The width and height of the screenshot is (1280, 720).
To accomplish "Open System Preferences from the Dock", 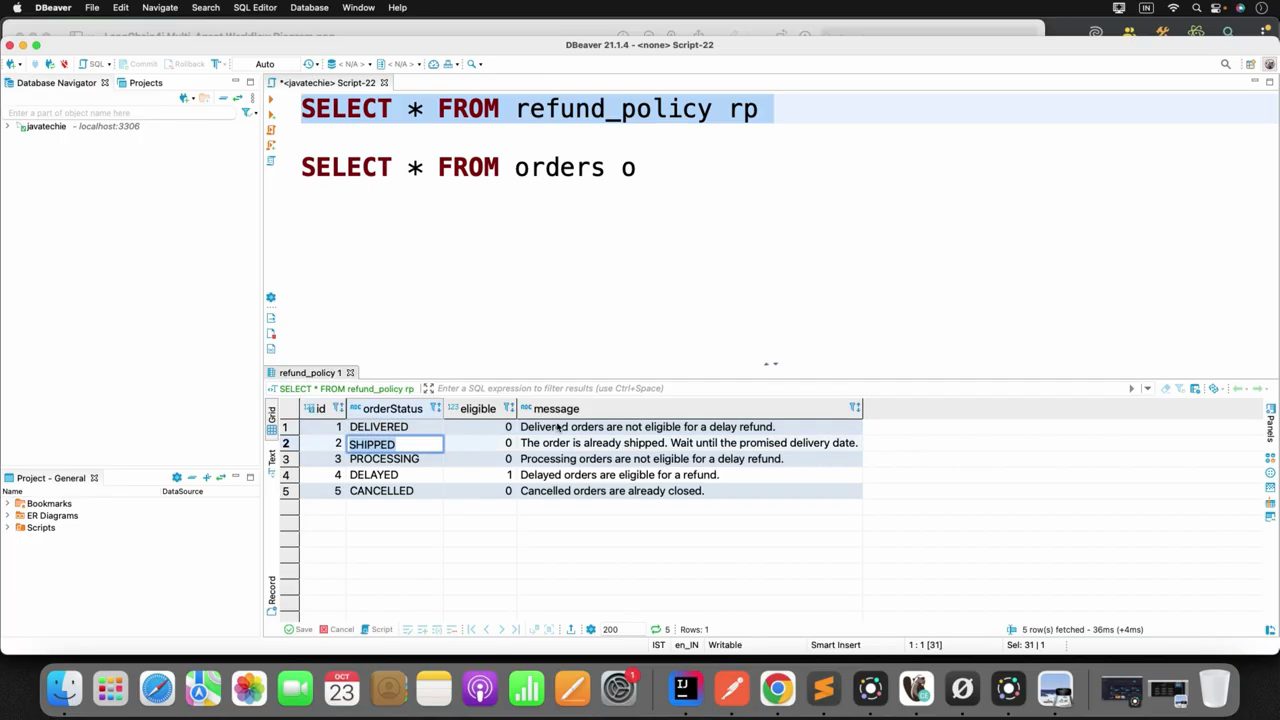I will 619,689.
